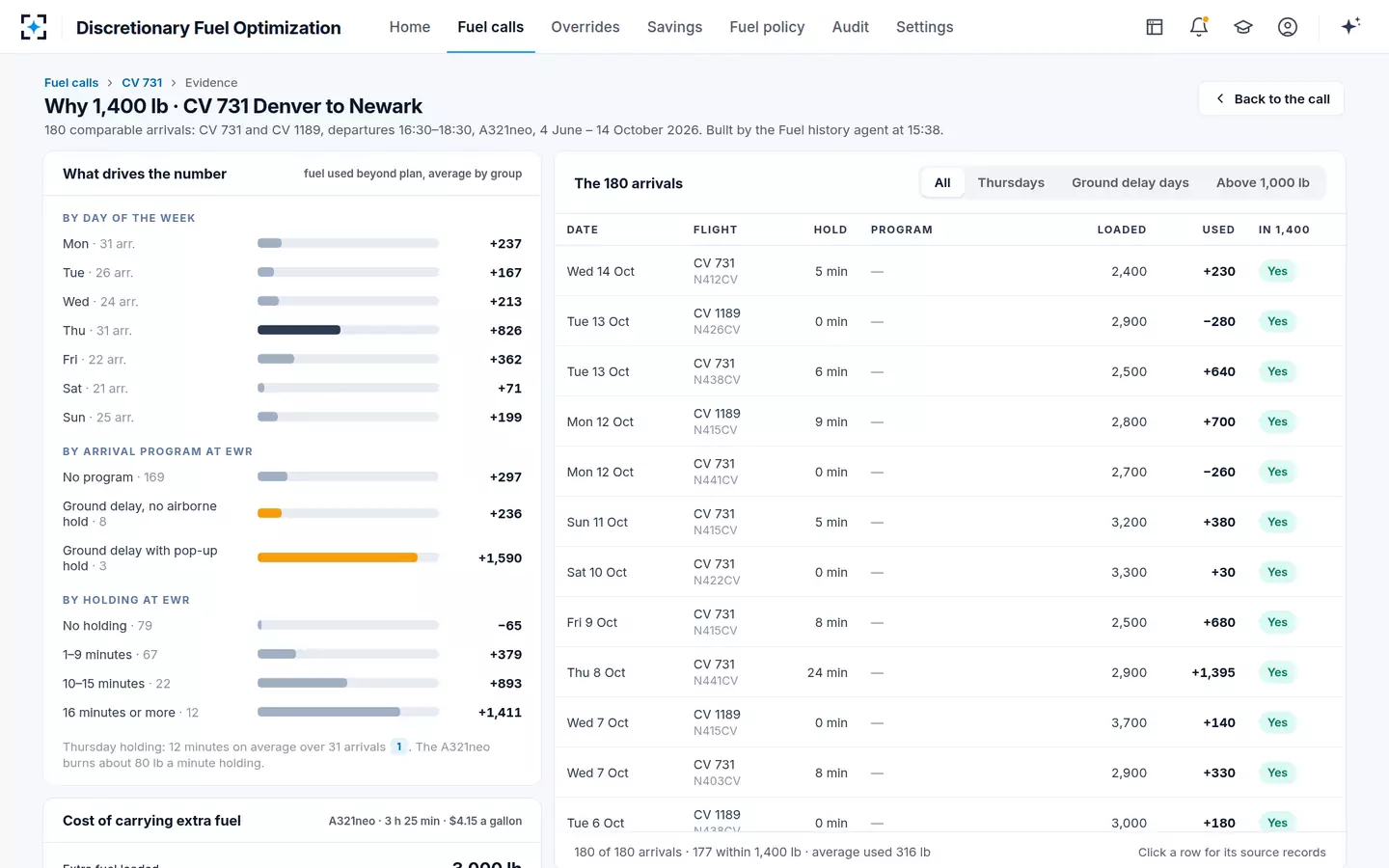
Task: Open citation badge 1 in Thursday holding note
Action: point(399,746)
